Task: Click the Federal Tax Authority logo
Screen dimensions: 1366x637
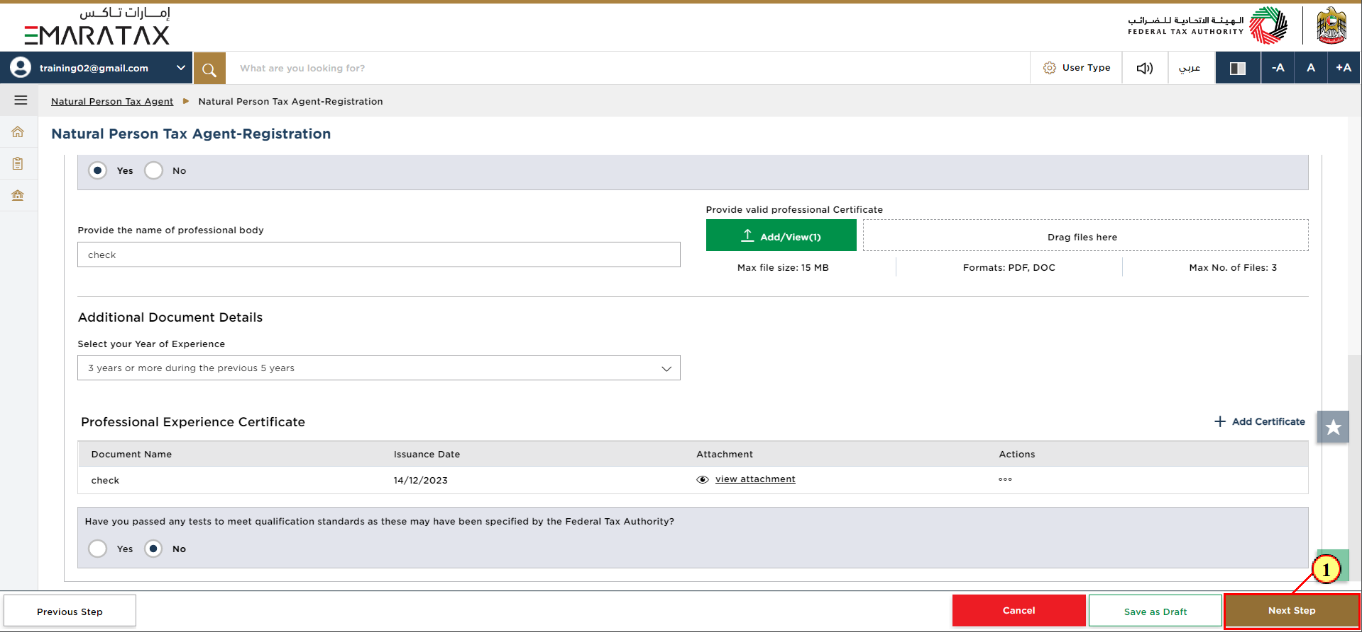Action: (x=1208, y=26)
